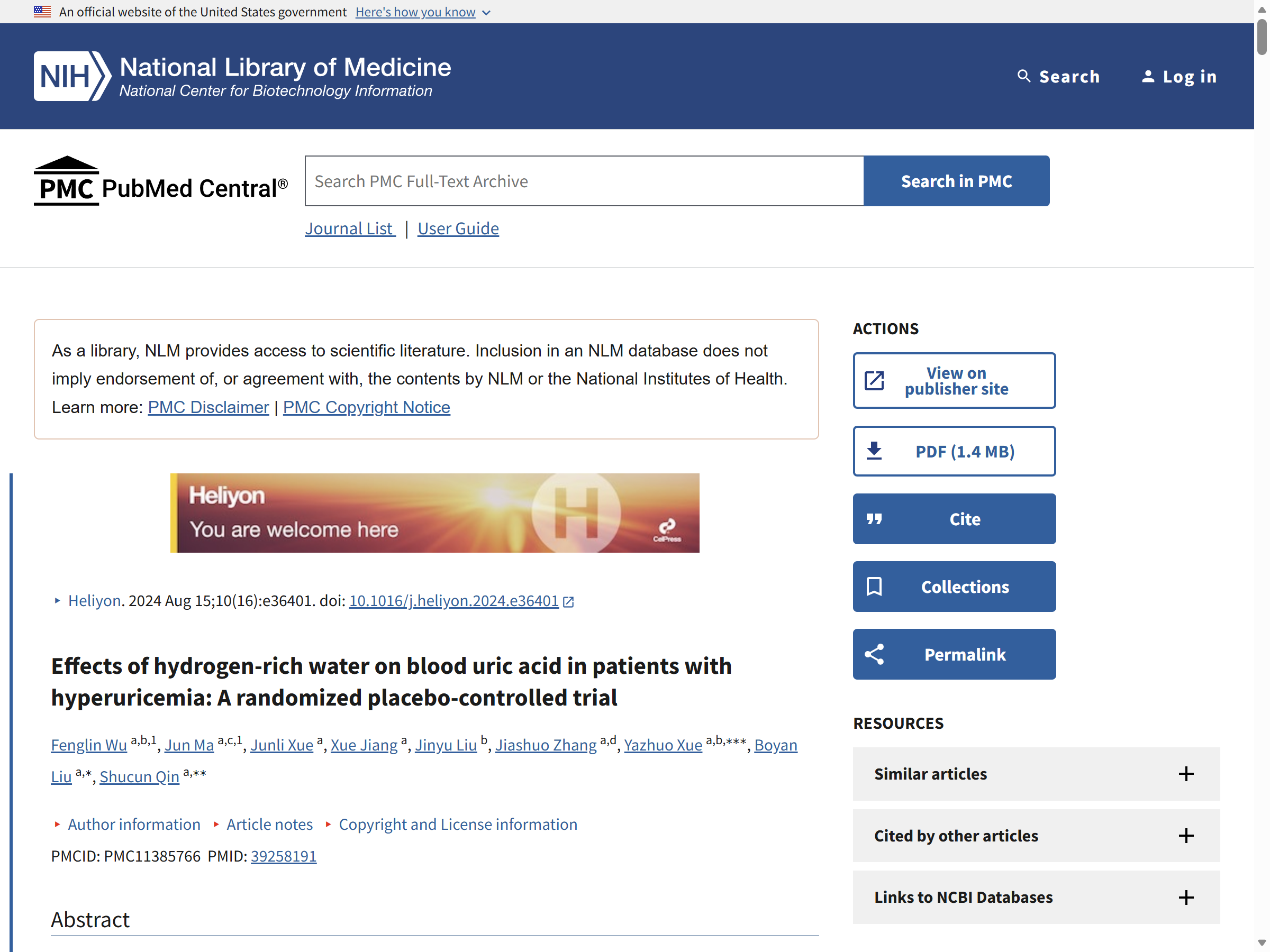This screenshot has height=952, width=1270.
Task: Click the Search in PMC button
Action: (x=957, y=181)
